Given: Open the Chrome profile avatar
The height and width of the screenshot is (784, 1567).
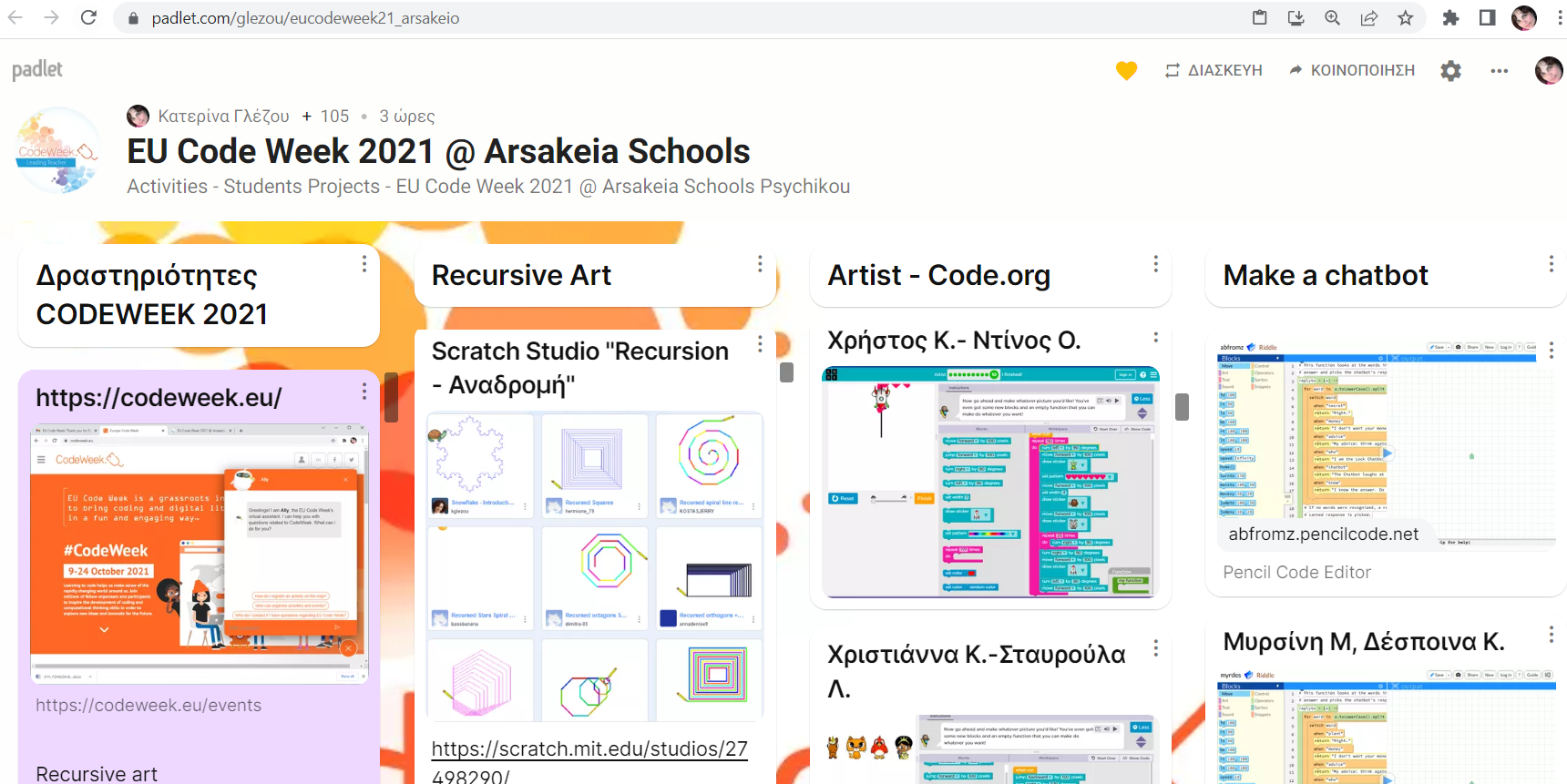Looking at the screenshot, I should pos(1524,17).
